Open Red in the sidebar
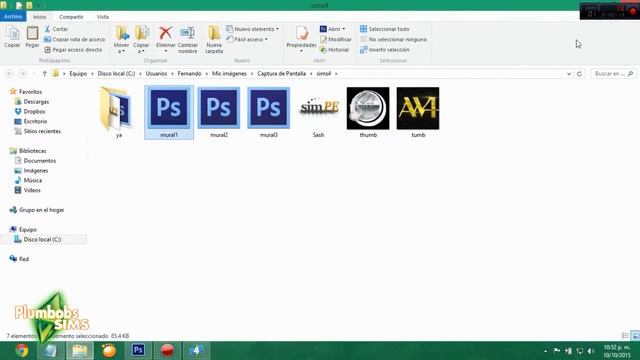 [19, 259]
